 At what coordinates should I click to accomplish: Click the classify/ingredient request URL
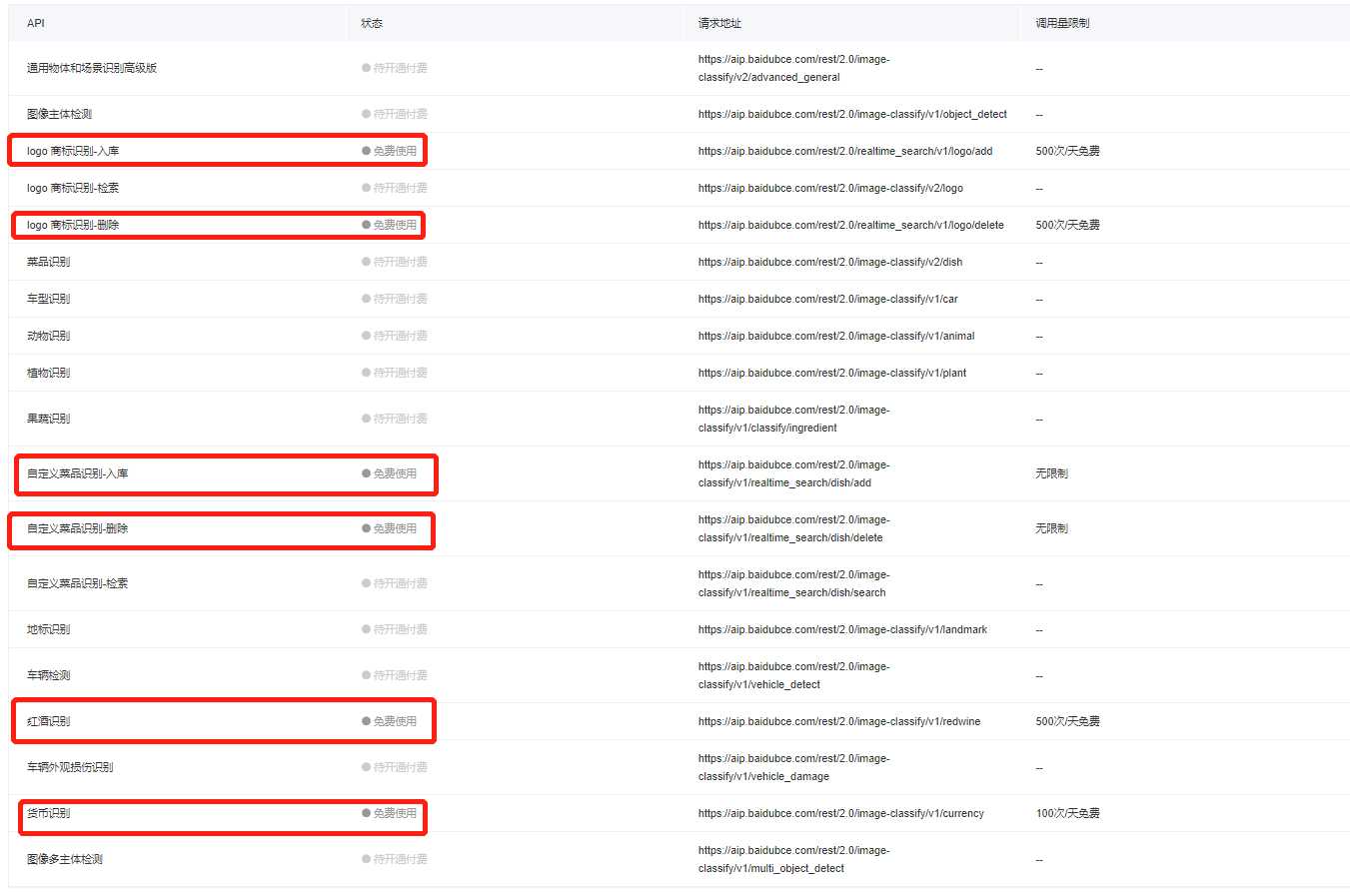tap(793, 419)
